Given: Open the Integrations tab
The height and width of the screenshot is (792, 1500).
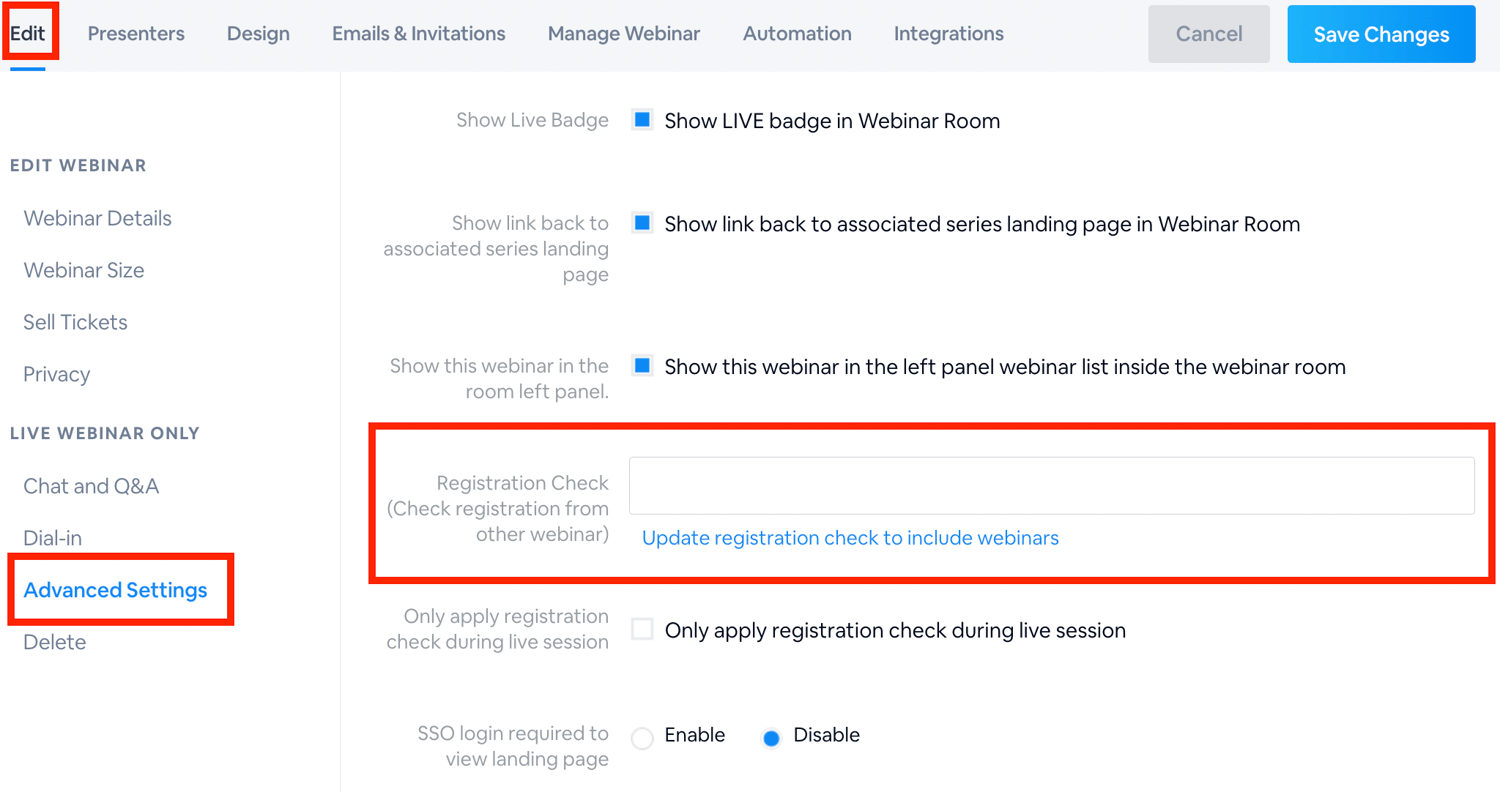Looking at the screenshot, I should point(947,33).
